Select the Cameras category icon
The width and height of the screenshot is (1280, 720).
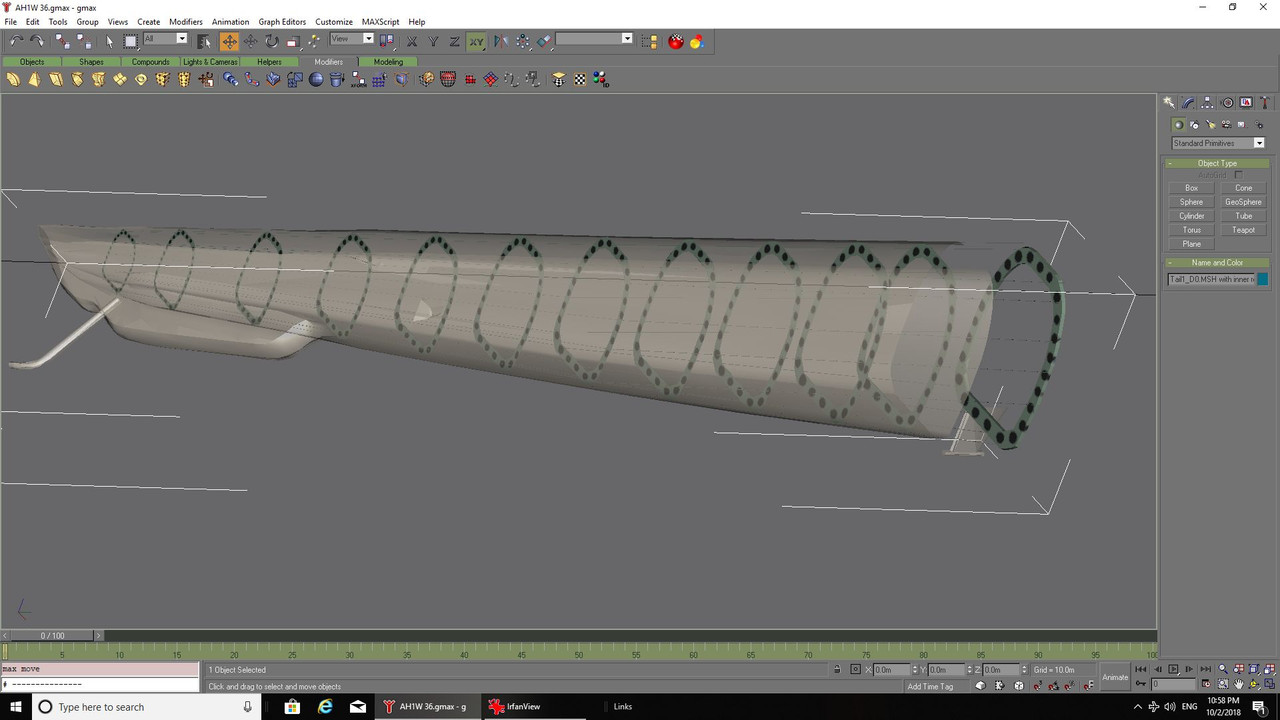1226,125
